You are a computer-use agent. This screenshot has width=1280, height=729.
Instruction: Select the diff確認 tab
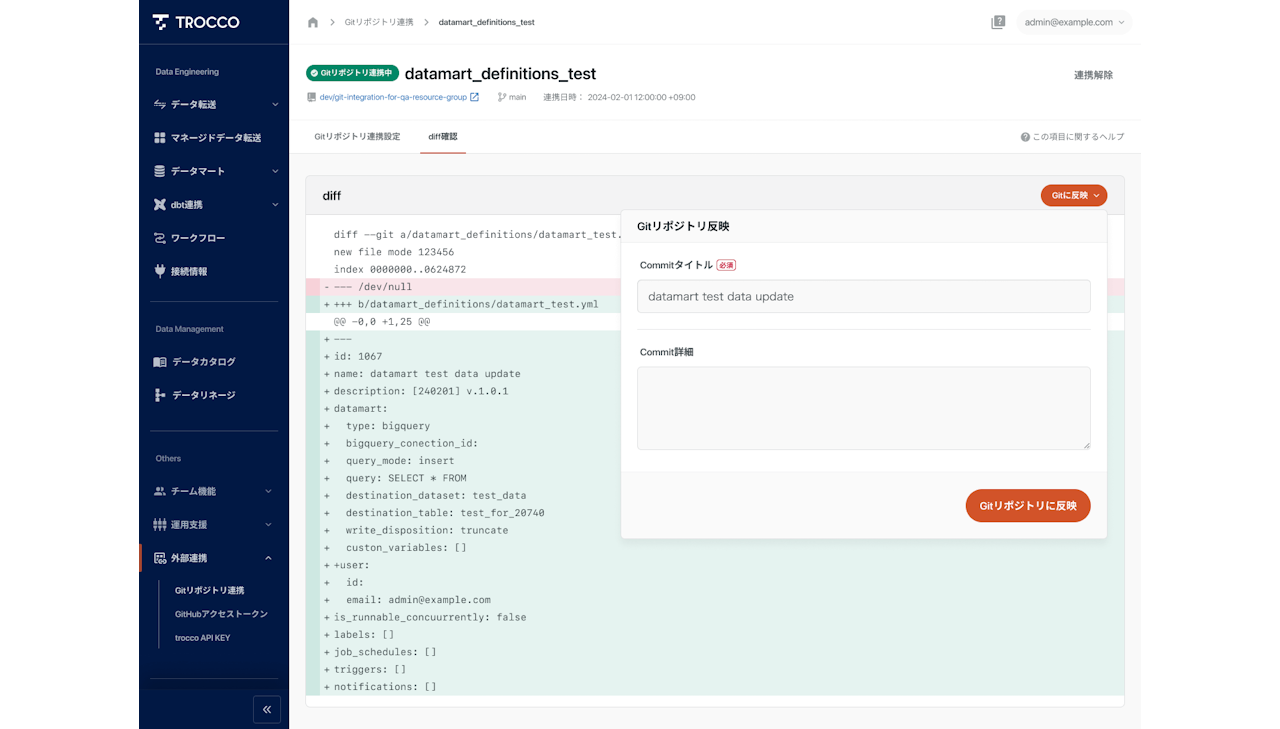(x=443, y=136)
